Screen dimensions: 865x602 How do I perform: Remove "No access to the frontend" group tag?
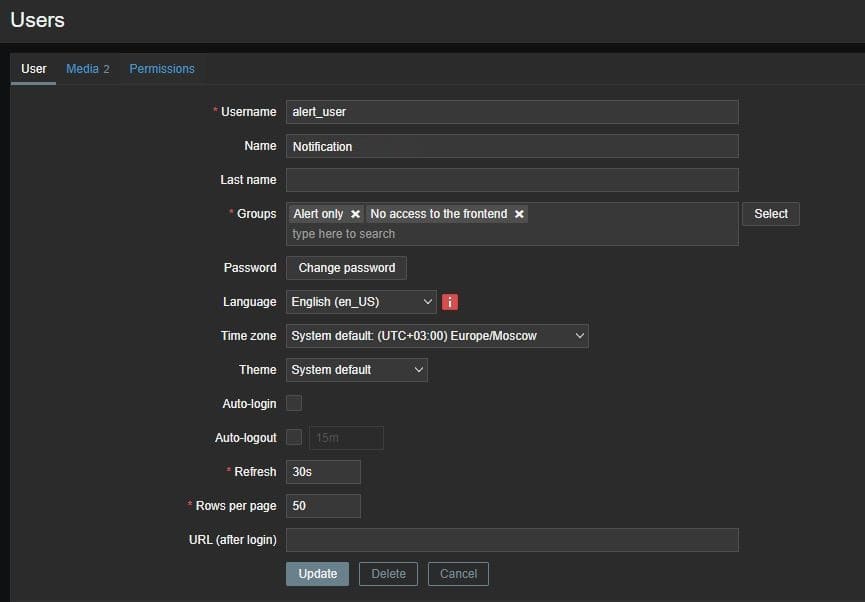pos(519,214)
